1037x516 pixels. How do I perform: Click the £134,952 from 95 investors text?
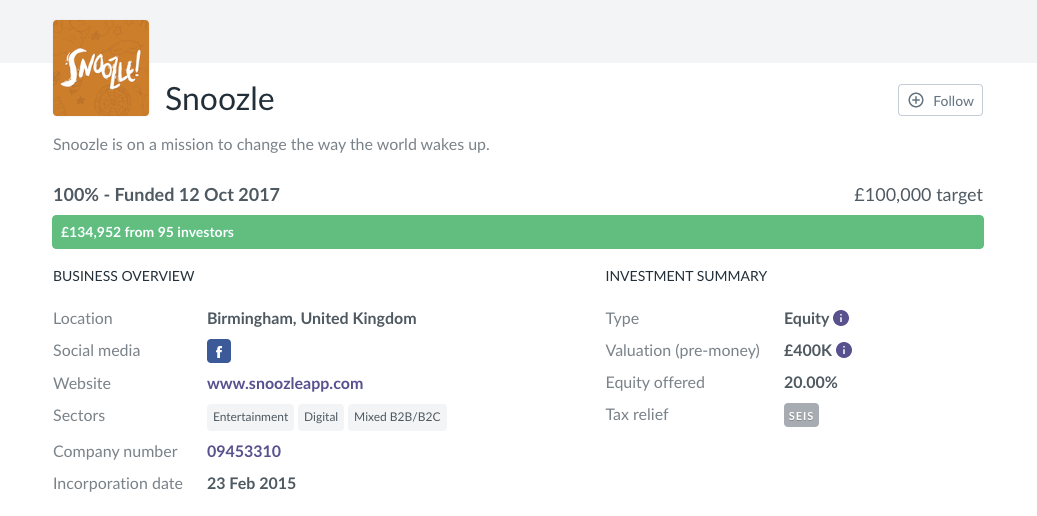pyautogui.click(x=147, y=232)
